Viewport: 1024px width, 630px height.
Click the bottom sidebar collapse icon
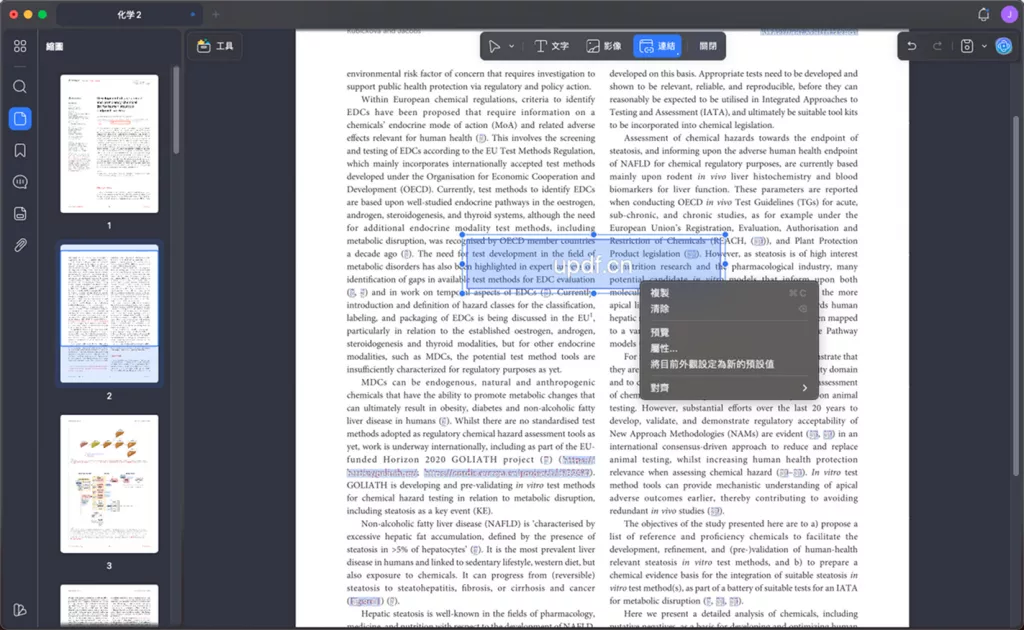tap(20, 610)
